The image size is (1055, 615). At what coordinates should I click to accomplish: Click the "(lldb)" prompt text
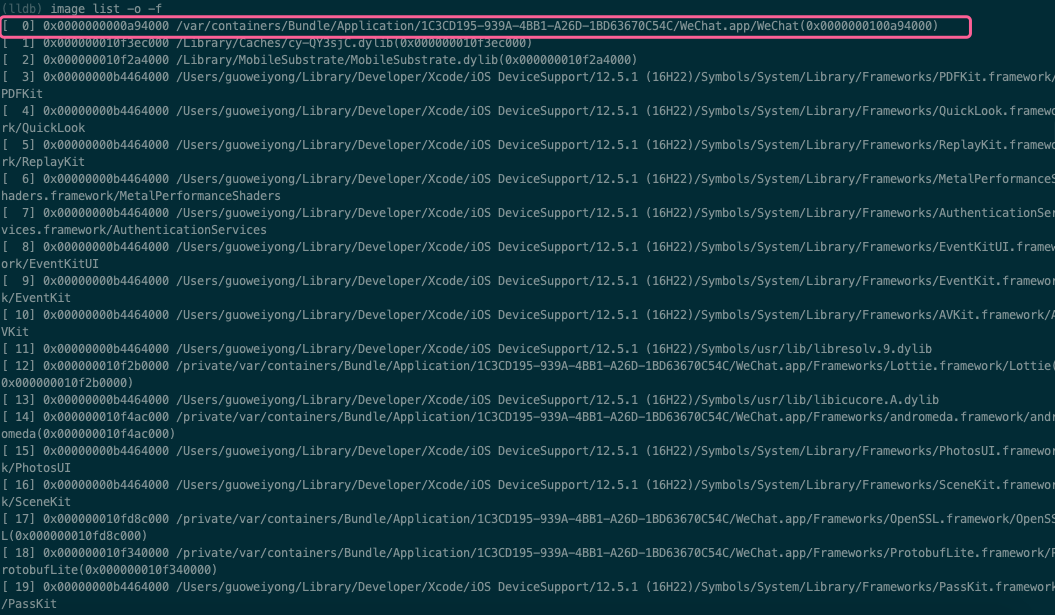(22, 9)
